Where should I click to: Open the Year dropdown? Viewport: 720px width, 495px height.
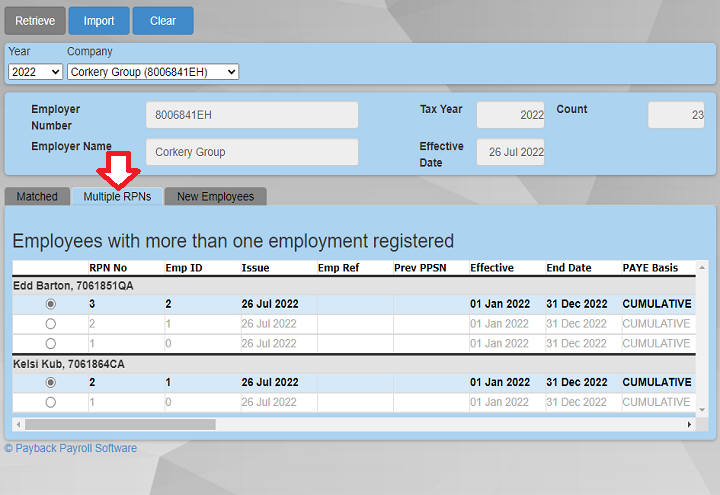tap(35, 72)
